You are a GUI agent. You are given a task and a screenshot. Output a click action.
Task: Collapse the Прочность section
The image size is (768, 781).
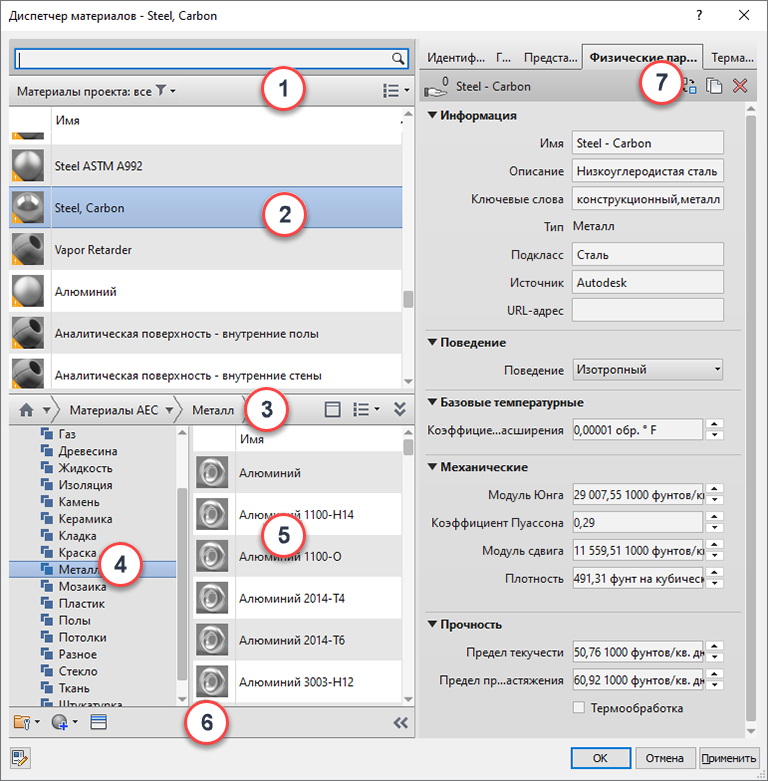(432, 624)
